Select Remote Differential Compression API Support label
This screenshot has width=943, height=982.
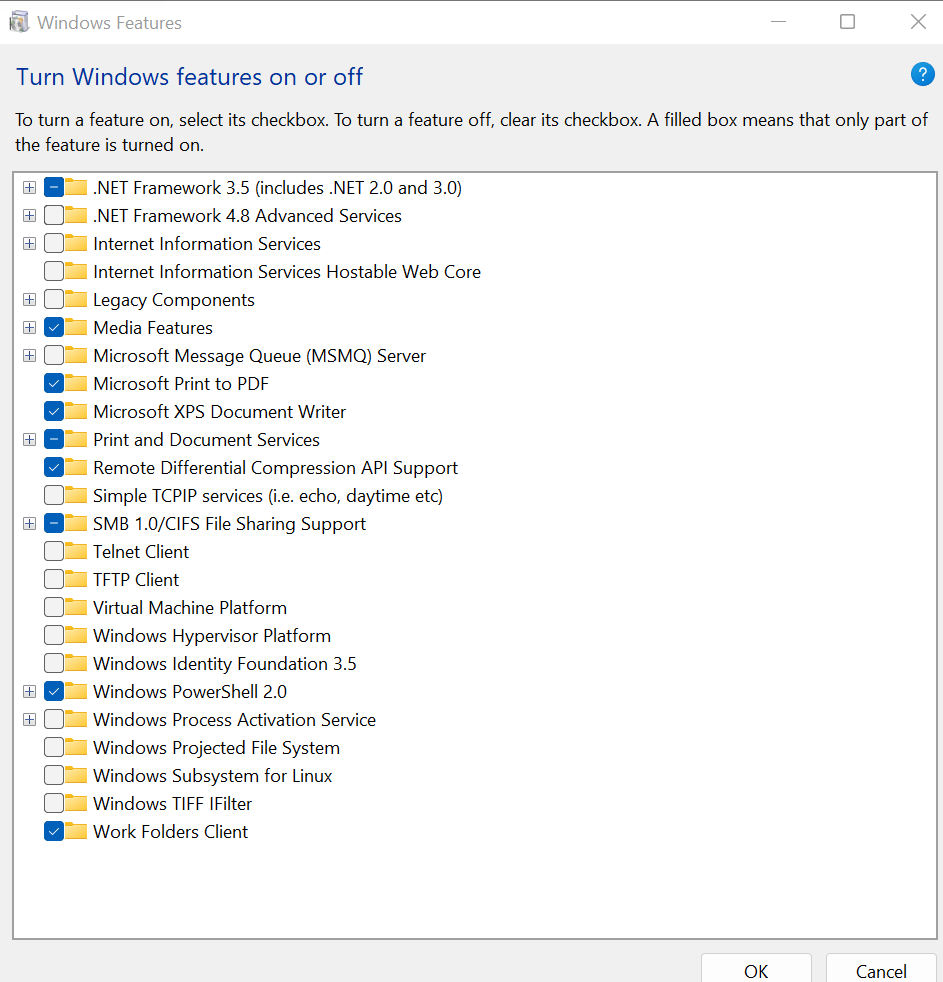(x=276, y=468)
